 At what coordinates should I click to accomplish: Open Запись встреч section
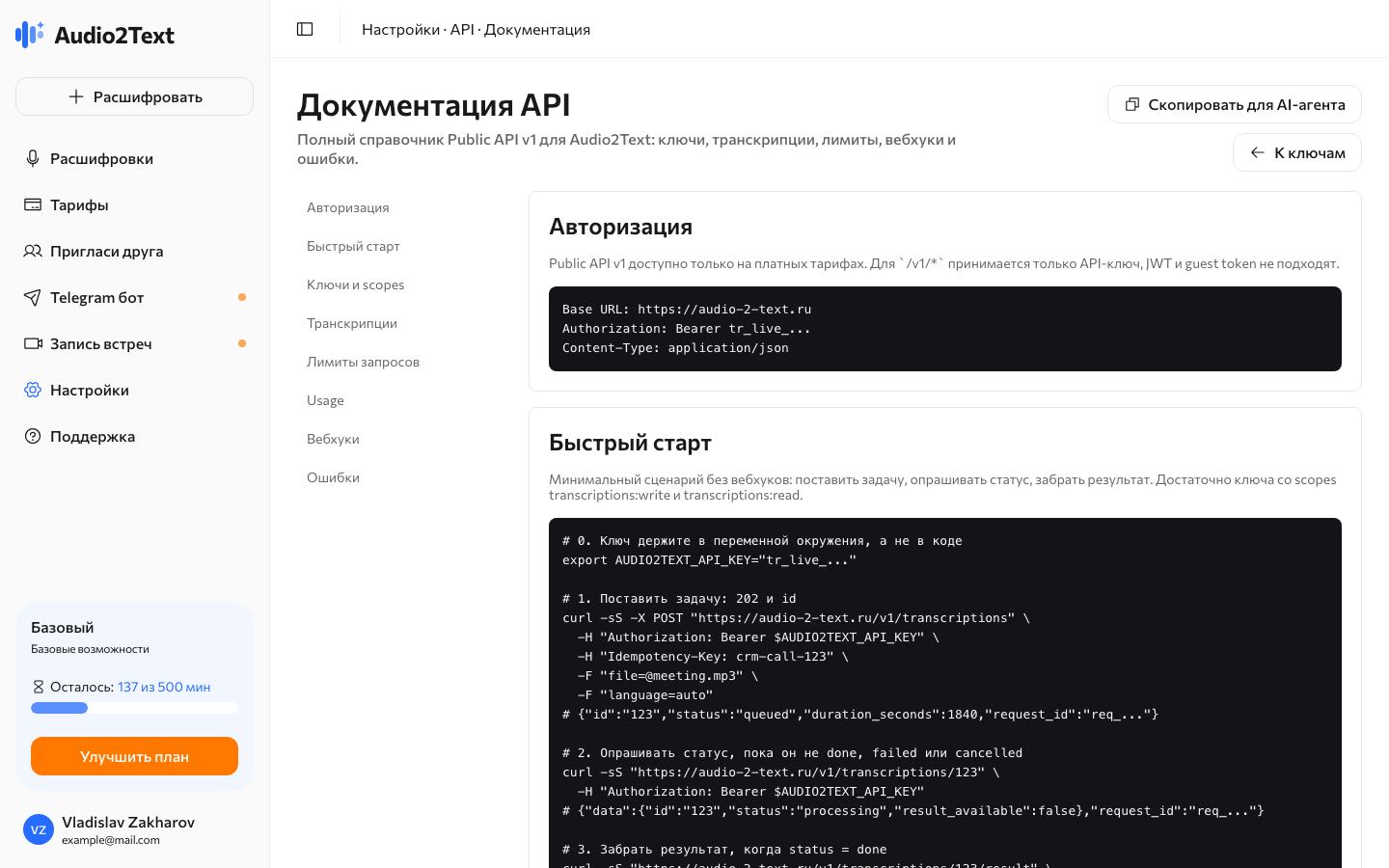(x=134, y=343)
